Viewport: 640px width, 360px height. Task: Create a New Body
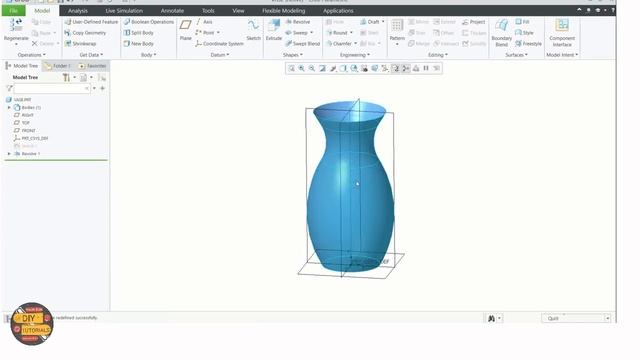138,43
